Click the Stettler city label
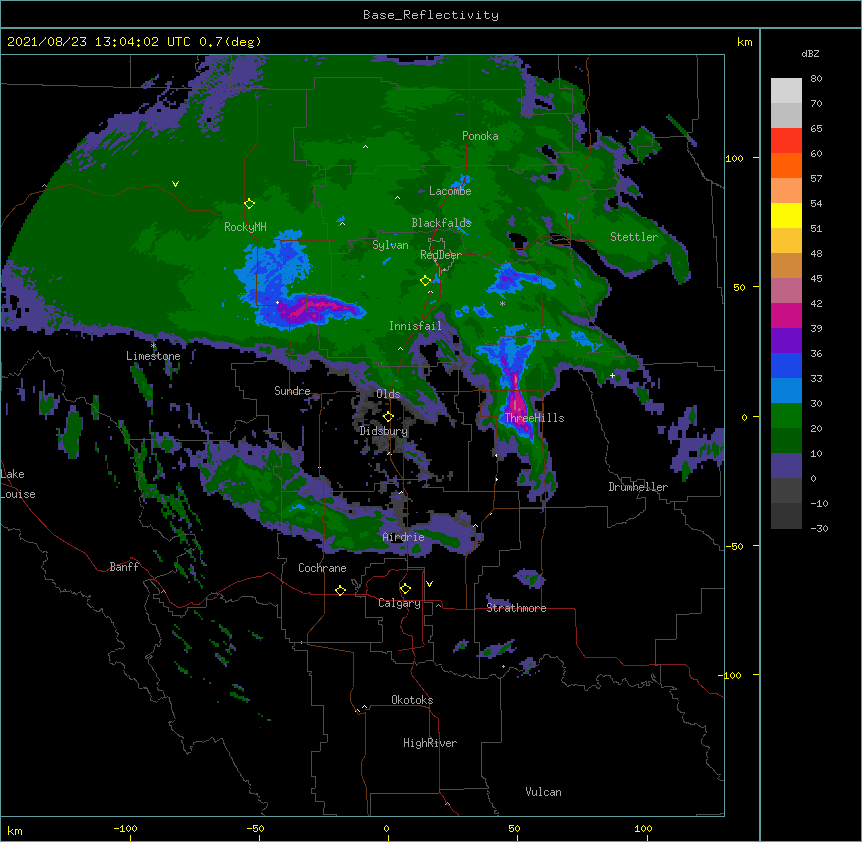Image resolution: width=862 pixels, height=842 pixels. [x=634, y=237]
